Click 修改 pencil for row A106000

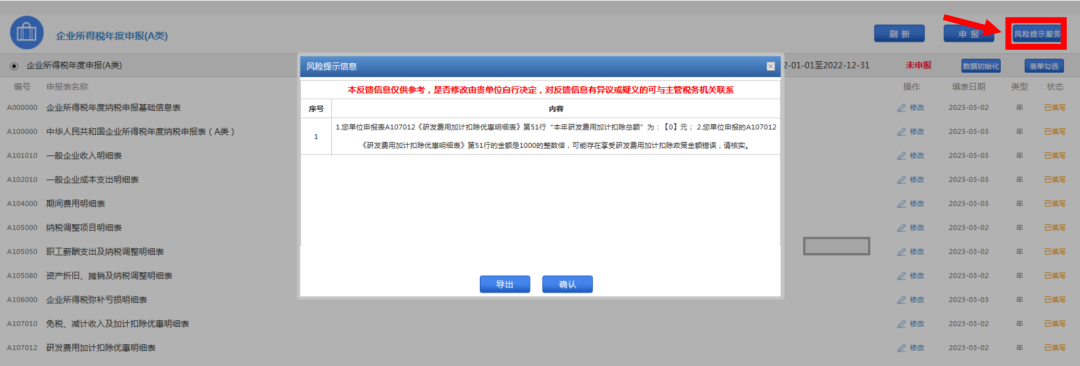pyautogui.click(x=911, y=300)
